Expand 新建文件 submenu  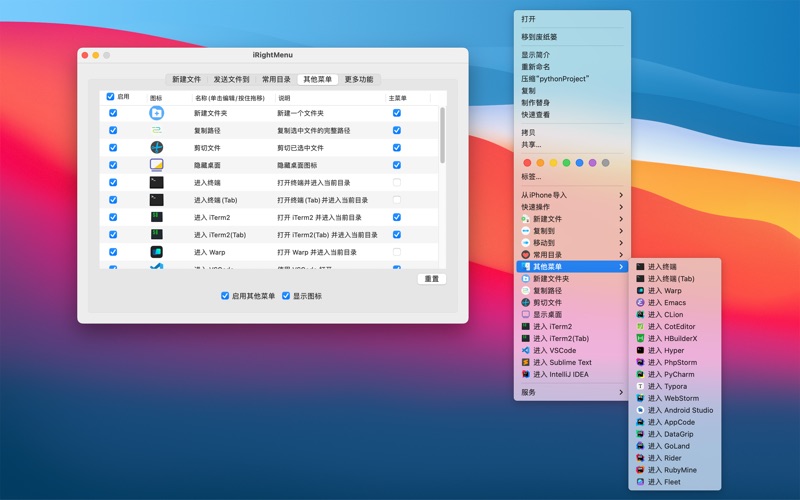[572, 219]
